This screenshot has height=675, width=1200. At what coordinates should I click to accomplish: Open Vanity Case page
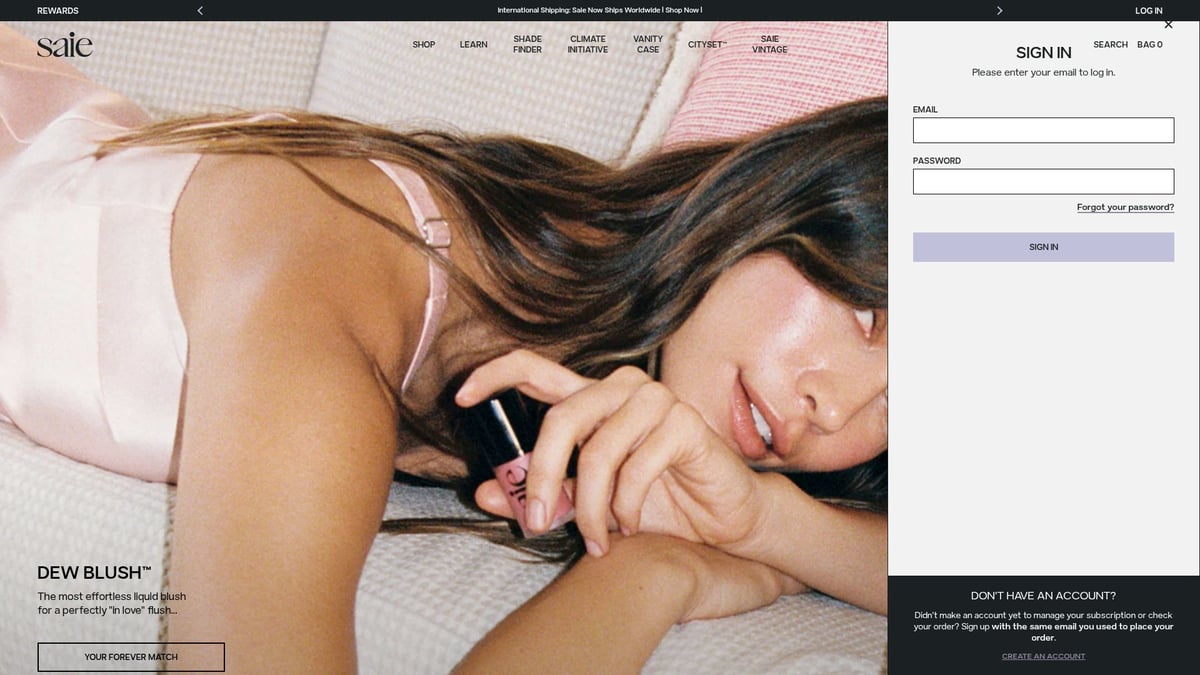pos(648,44)
